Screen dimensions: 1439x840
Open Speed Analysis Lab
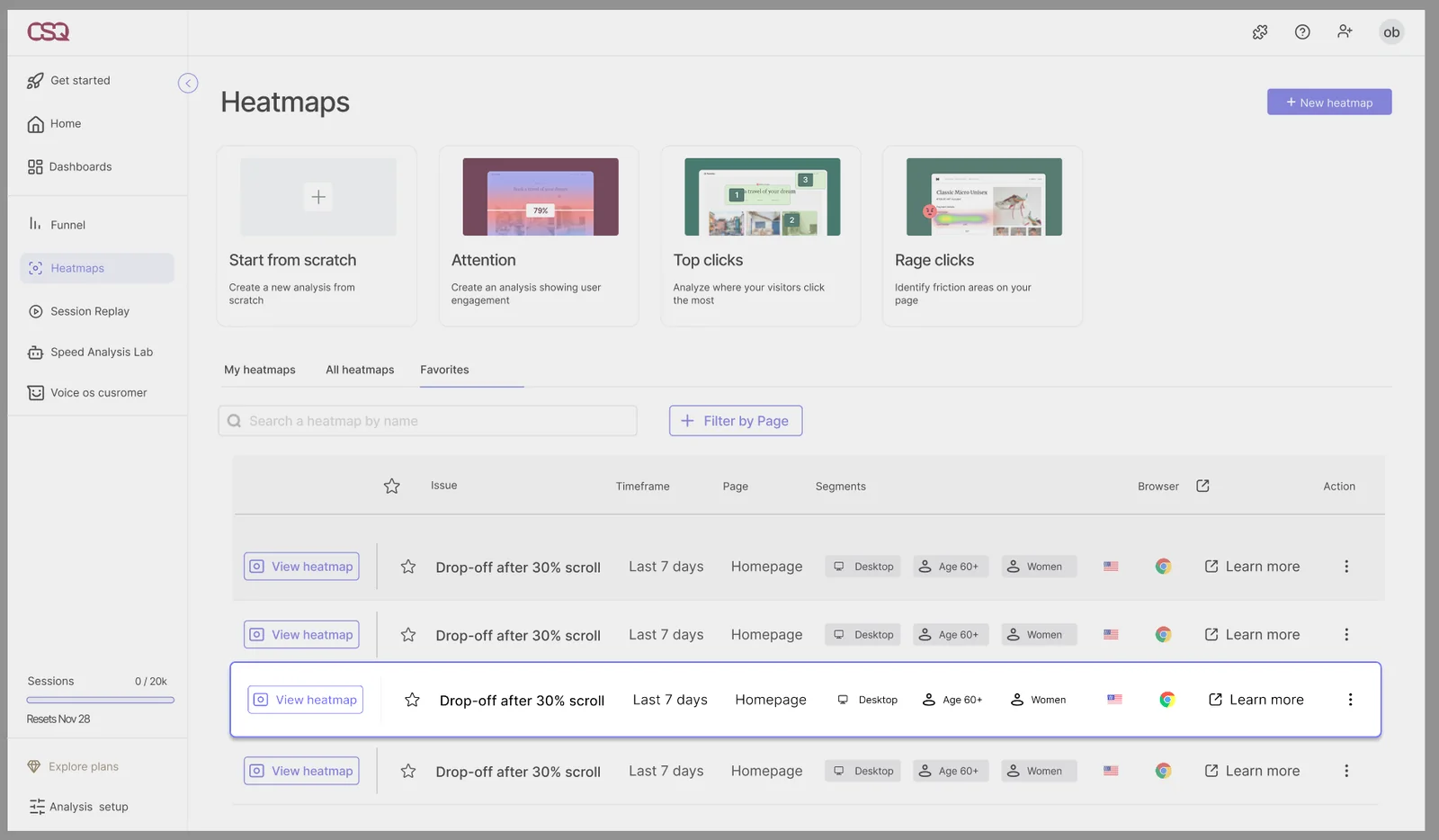pyautogui.click(x=90, y=353)
